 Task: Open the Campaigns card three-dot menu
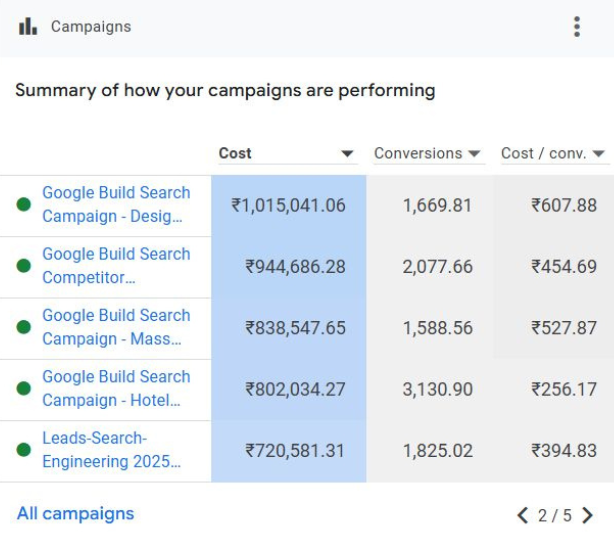pos(577,27)
